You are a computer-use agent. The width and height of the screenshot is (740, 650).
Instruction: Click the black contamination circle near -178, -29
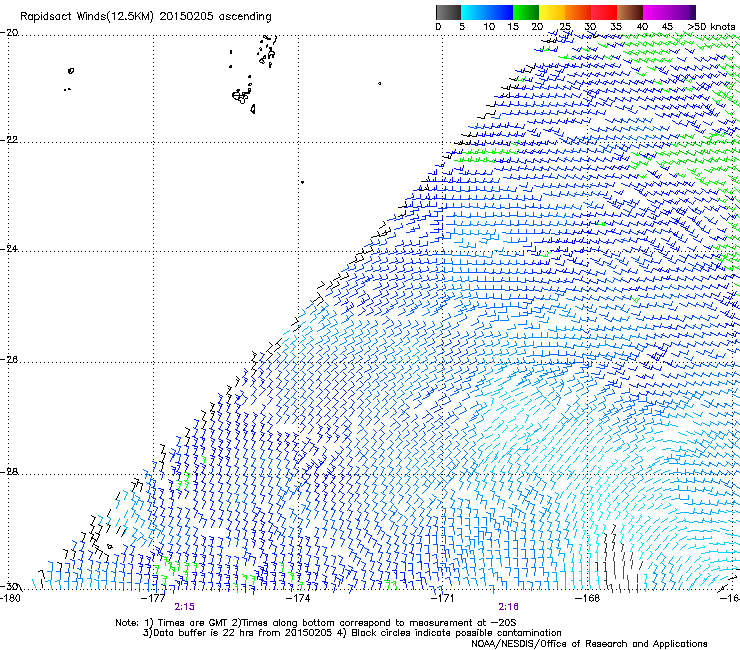pos(110,547)
